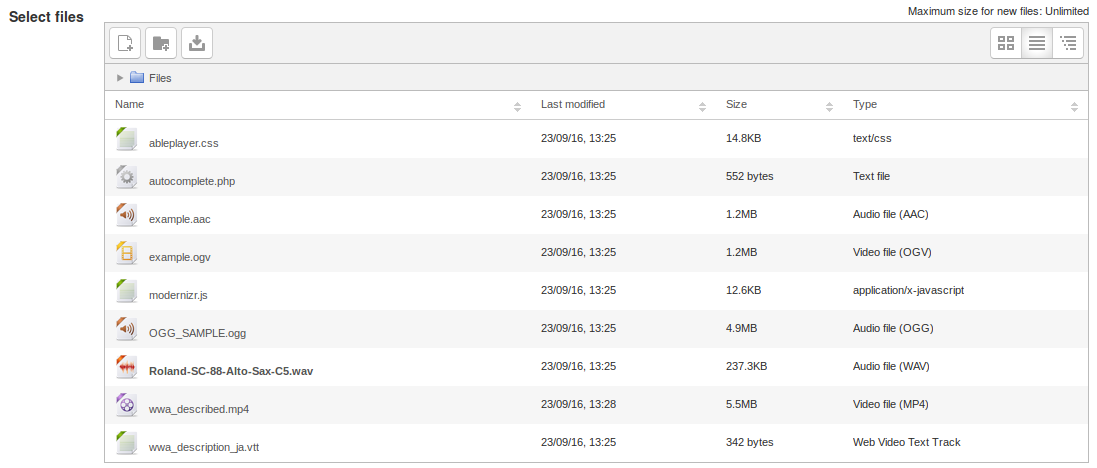Image resolution: width=1097 pixels, height=468 pixels.
Task: Click the Download all files icon
Action: (197, 43)
